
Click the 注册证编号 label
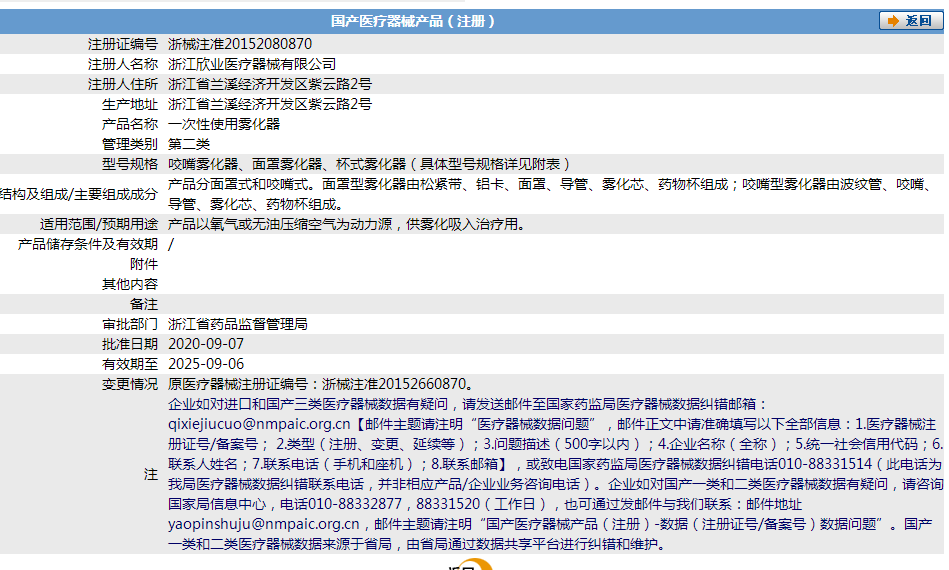(123, 44)
